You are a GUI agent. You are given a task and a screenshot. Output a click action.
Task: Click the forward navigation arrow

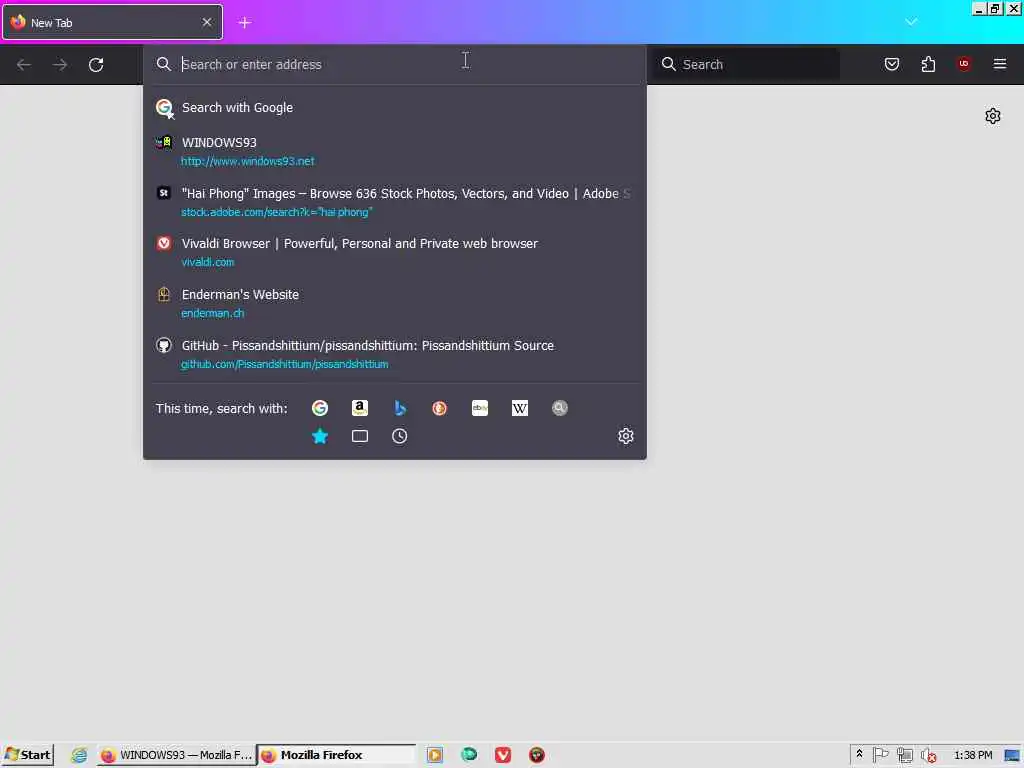click(60, 65)
